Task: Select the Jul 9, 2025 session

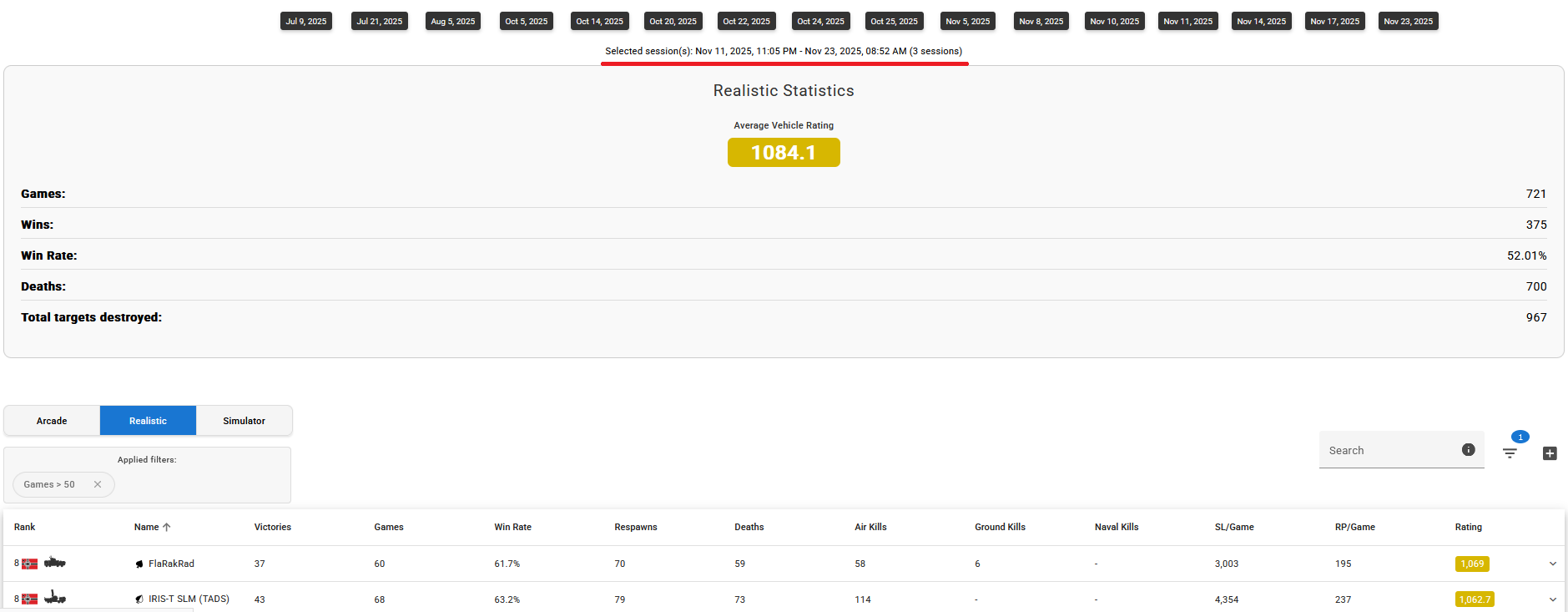Action: click(306, 21)
